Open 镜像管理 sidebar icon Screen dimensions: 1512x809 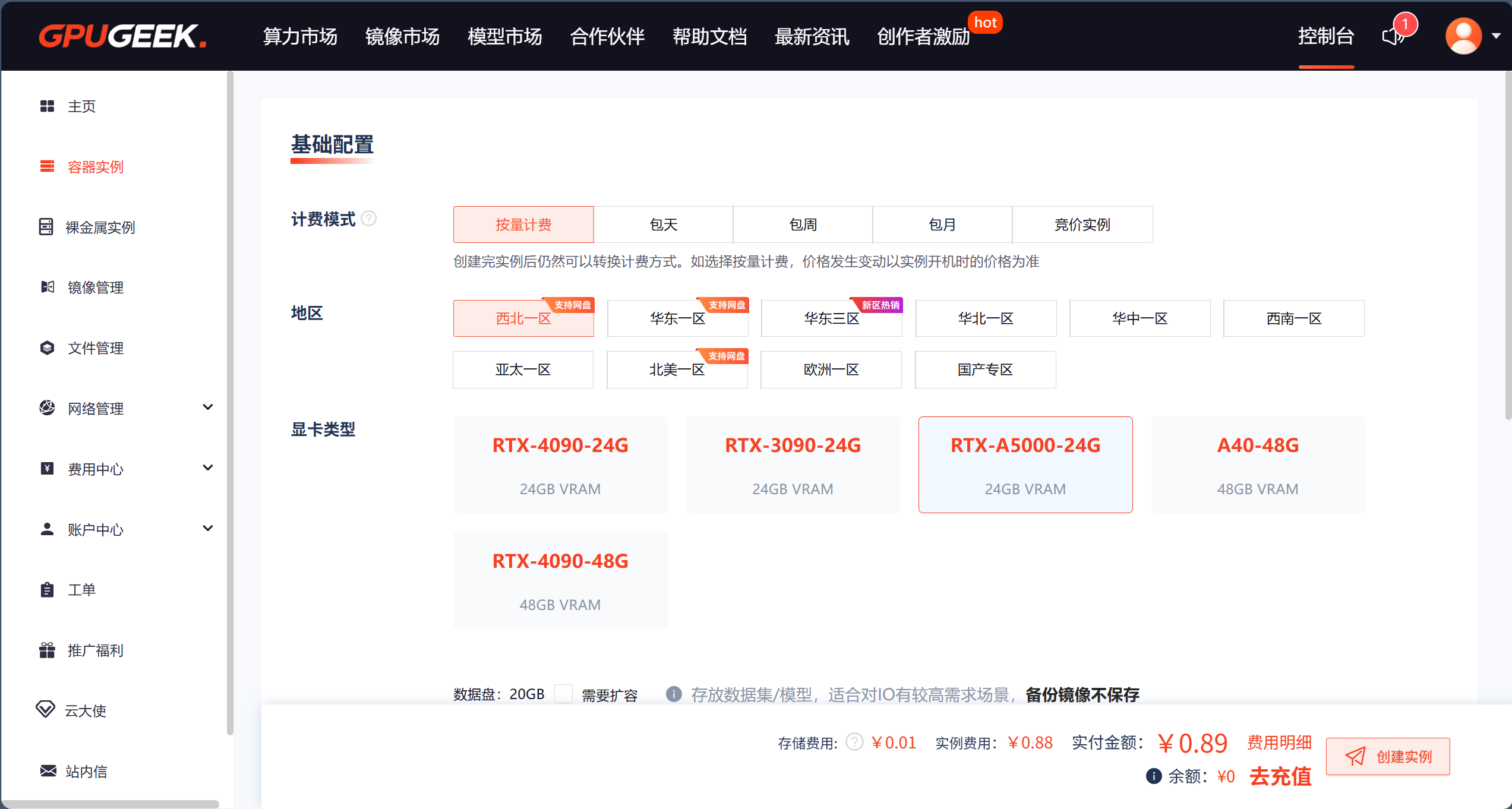pos(47,287)
